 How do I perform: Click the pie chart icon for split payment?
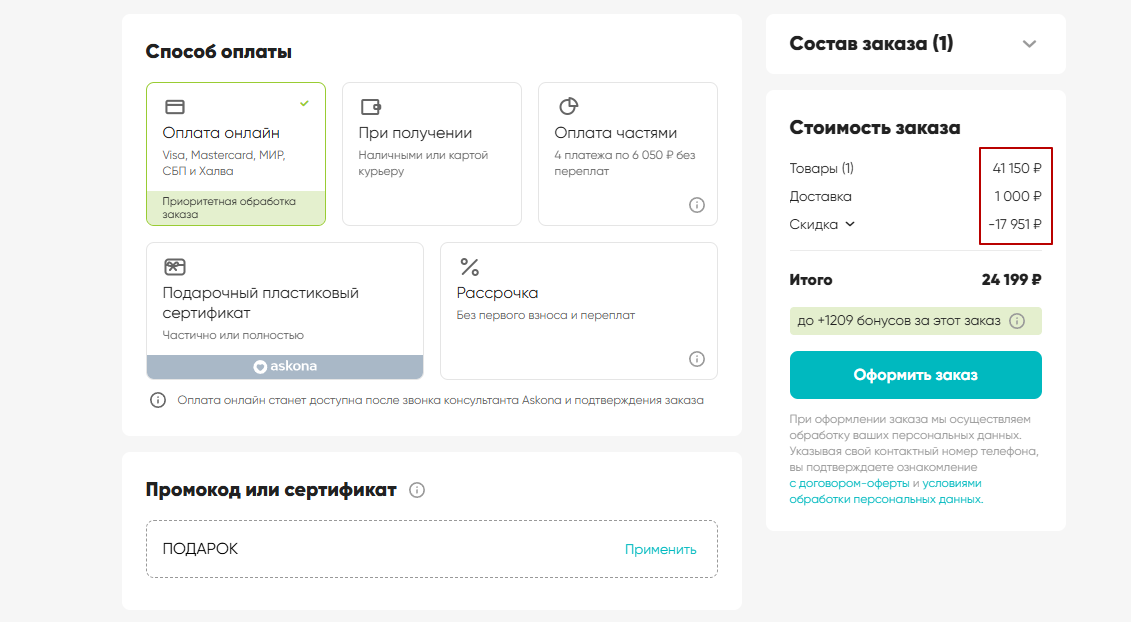pyautogui.click(x=567, y=106)
